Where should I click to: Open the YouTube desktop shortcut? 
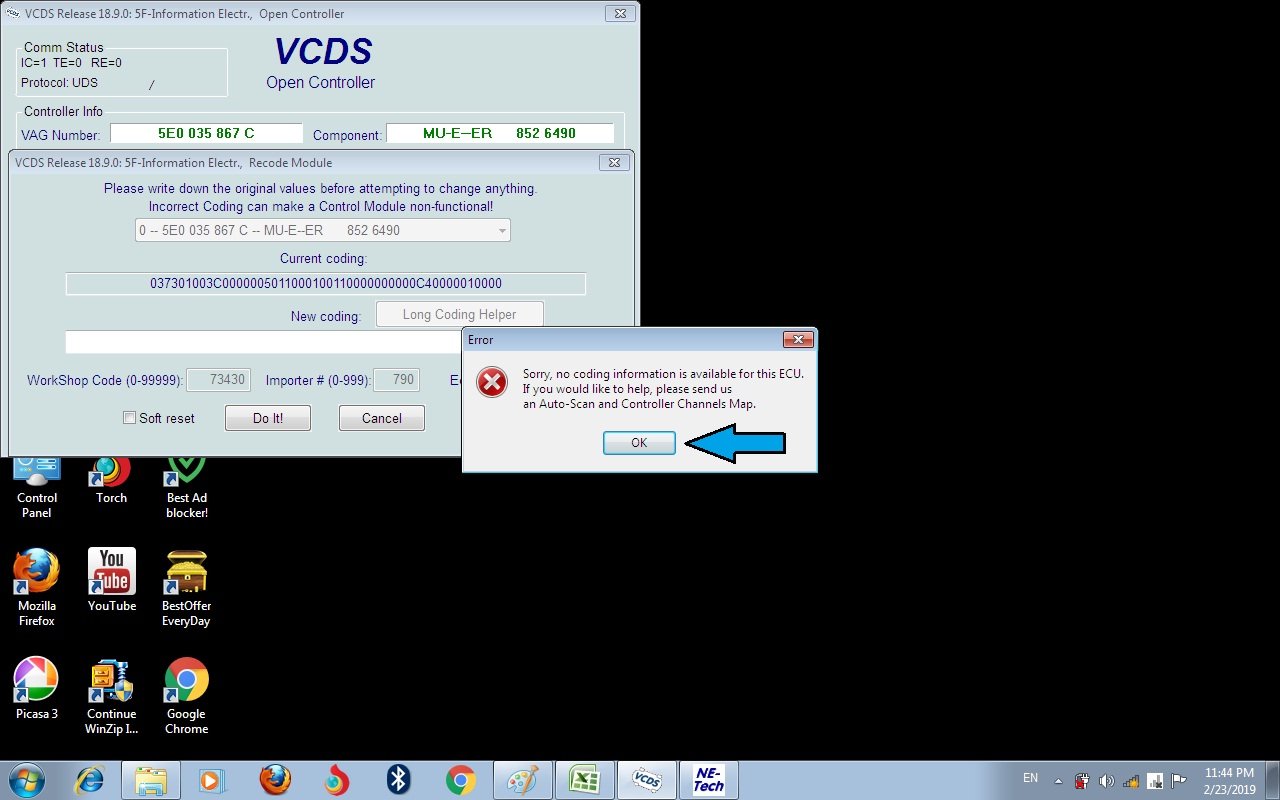(x=110, y=570)
